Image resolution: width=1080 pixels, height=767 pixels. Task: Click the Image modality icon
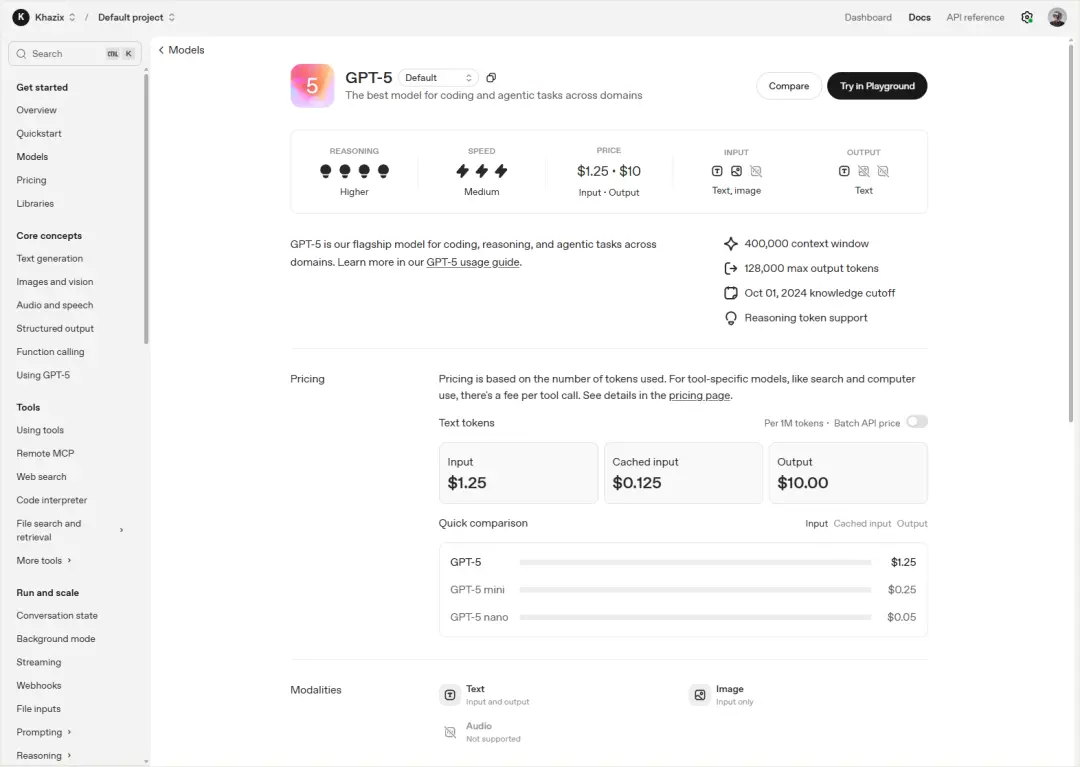coord(700,695)
